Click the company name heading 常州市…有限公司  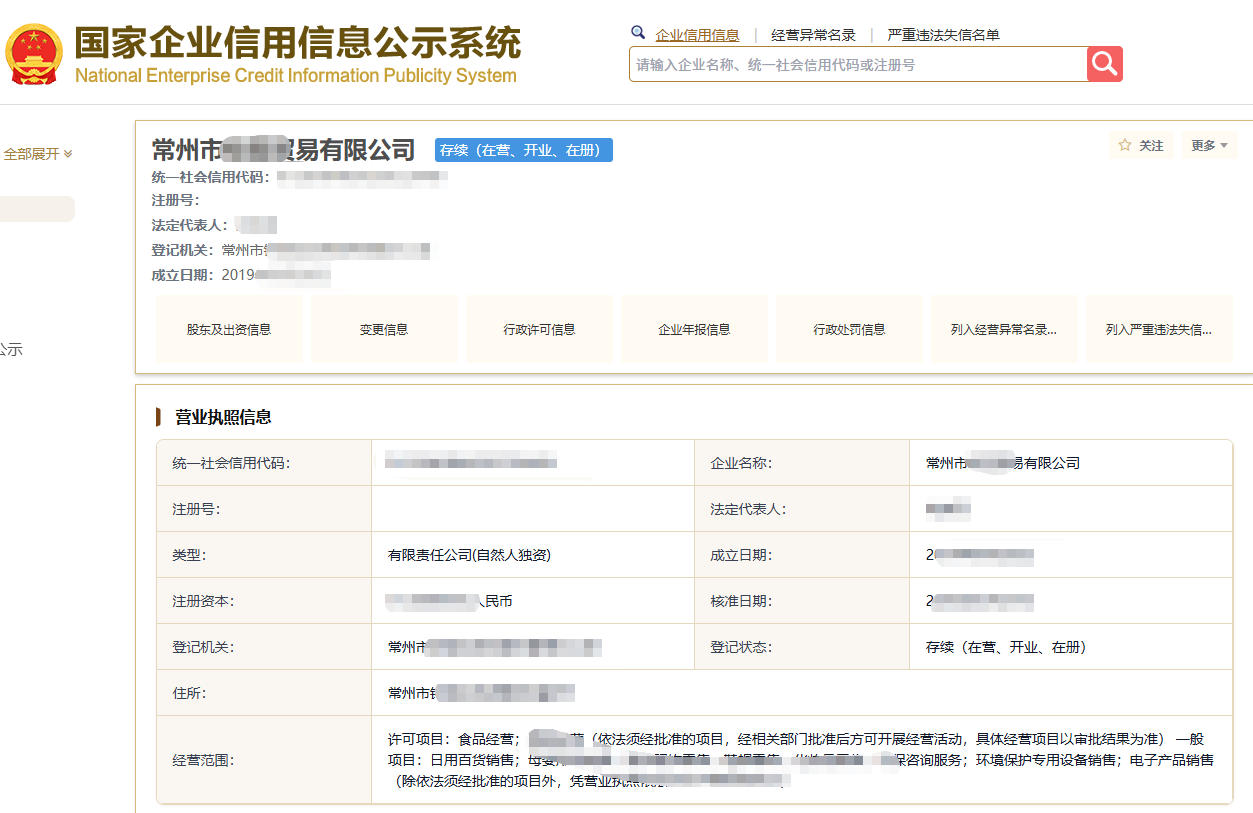coord(283,150)
